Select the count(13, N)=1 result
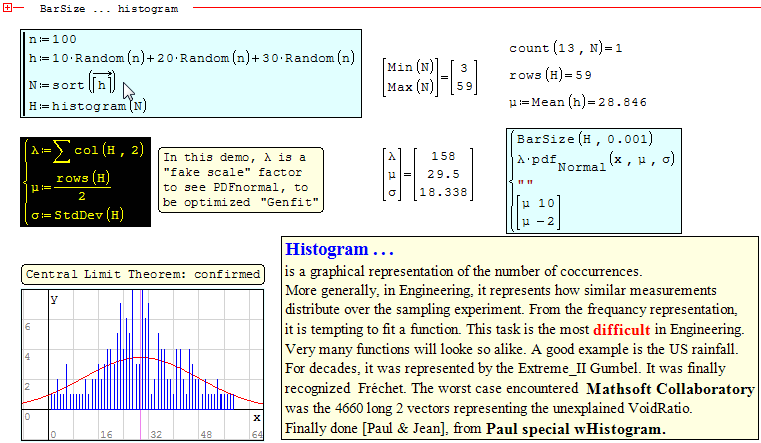This screenshot has width=761, height=443. 565,48
